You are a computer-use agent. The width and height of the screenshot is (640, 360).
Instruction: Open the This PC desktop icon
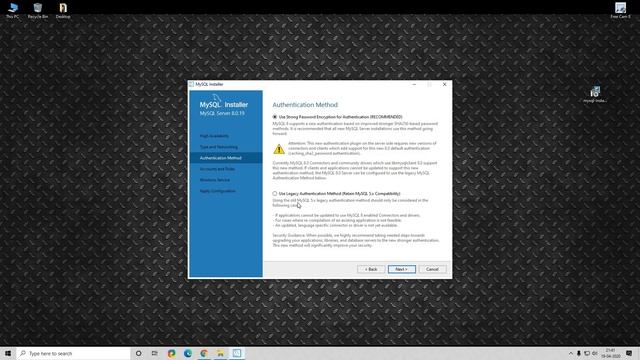(12, 10)
